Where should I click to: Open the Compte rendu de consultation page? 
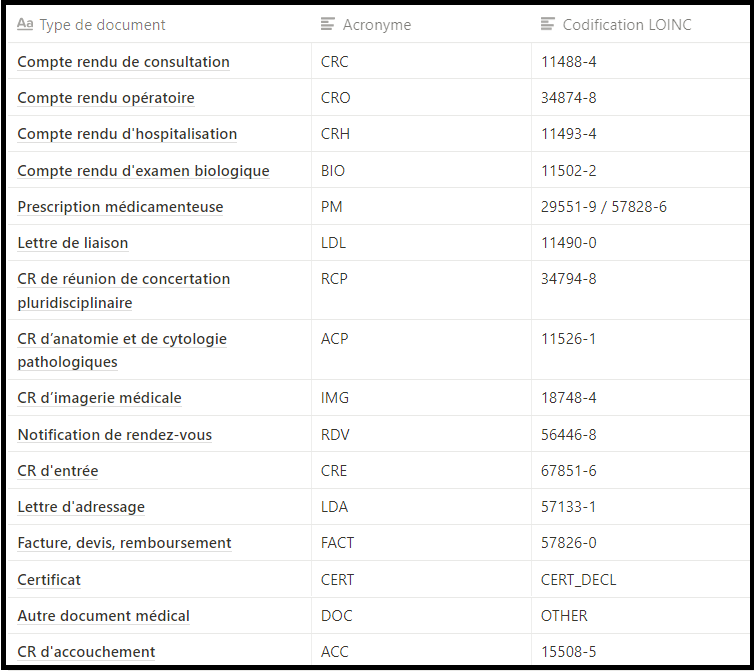click(123, 62)
